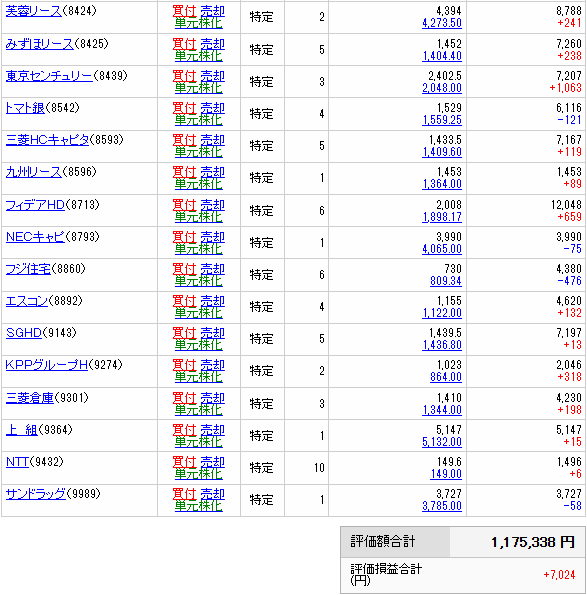Screen dimensions: 587x595
Task: Open the フィデアHD stock link
Action: tap(35, 205)
